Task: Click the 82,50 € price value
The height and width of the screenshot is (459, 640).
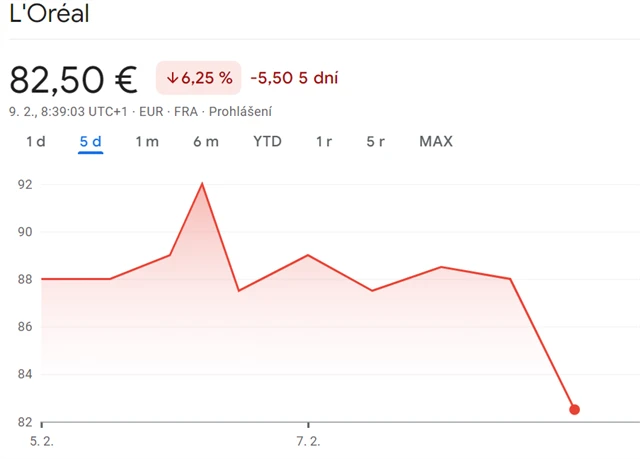Action: point(73,79)
